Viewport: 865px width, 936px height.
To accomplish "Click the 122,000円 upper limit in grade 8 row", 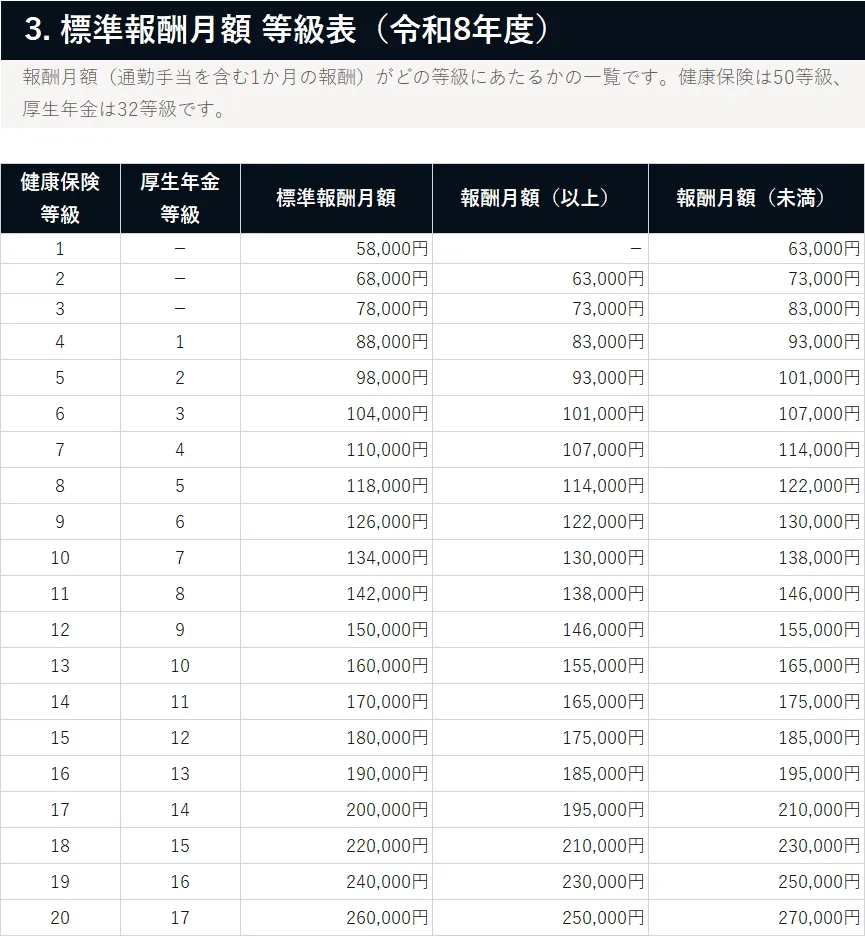I will (x=756, y=485).
